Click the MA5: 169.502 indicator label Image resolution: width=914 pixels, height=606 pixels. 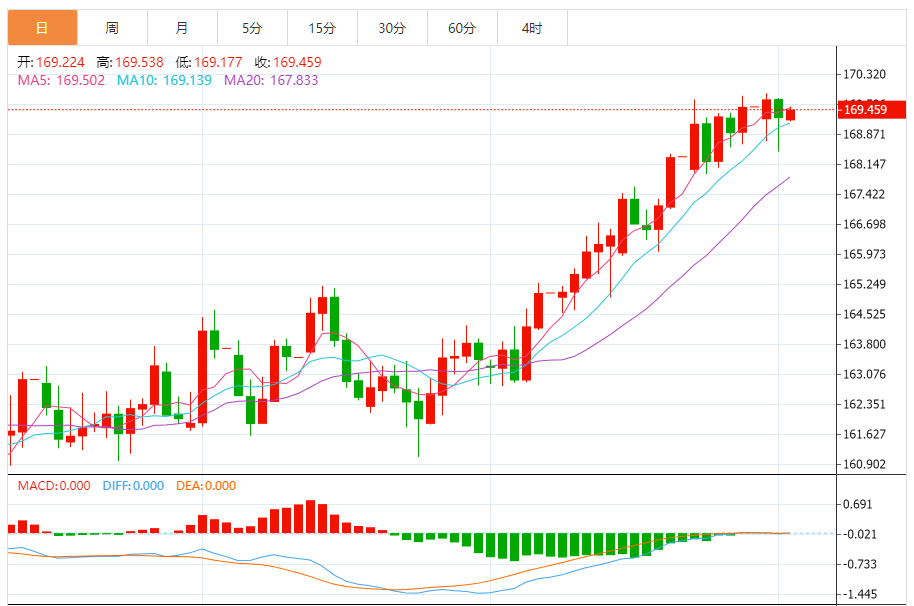[x=61, y=80]
